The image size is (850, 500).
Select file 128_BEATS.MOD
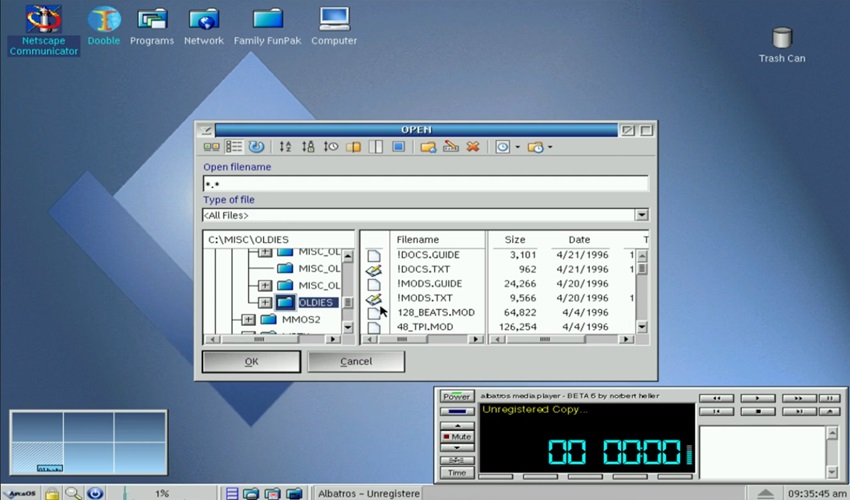coord(436,312)
